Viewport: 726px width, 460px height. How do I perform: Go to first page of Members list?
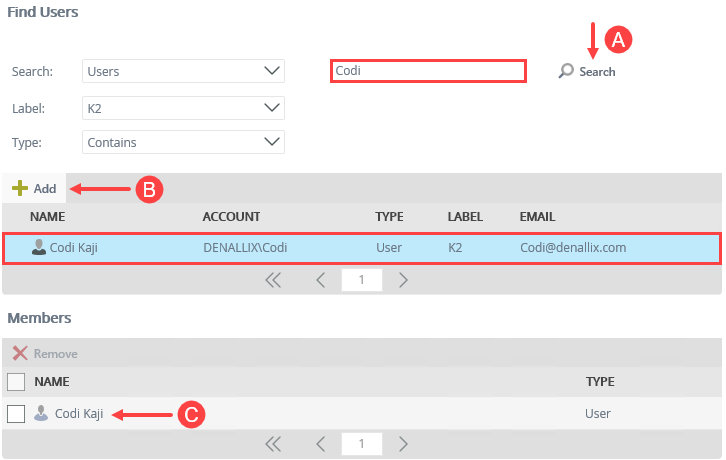273,444
